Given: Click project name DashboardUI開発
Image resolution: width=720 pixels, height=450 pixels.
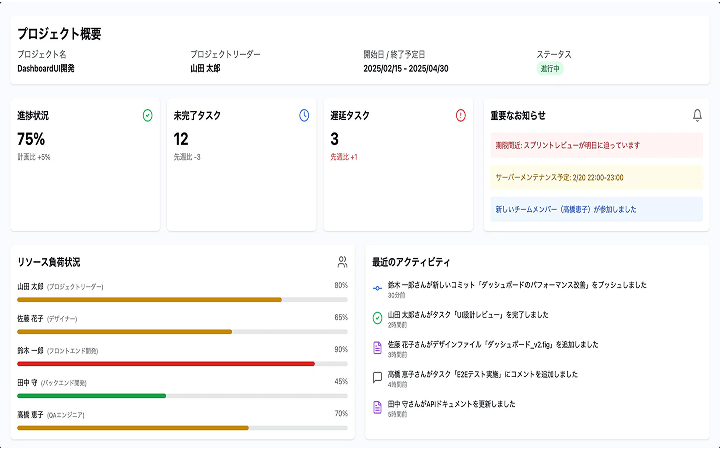Looking at the screenshot, I should [46, 68].
